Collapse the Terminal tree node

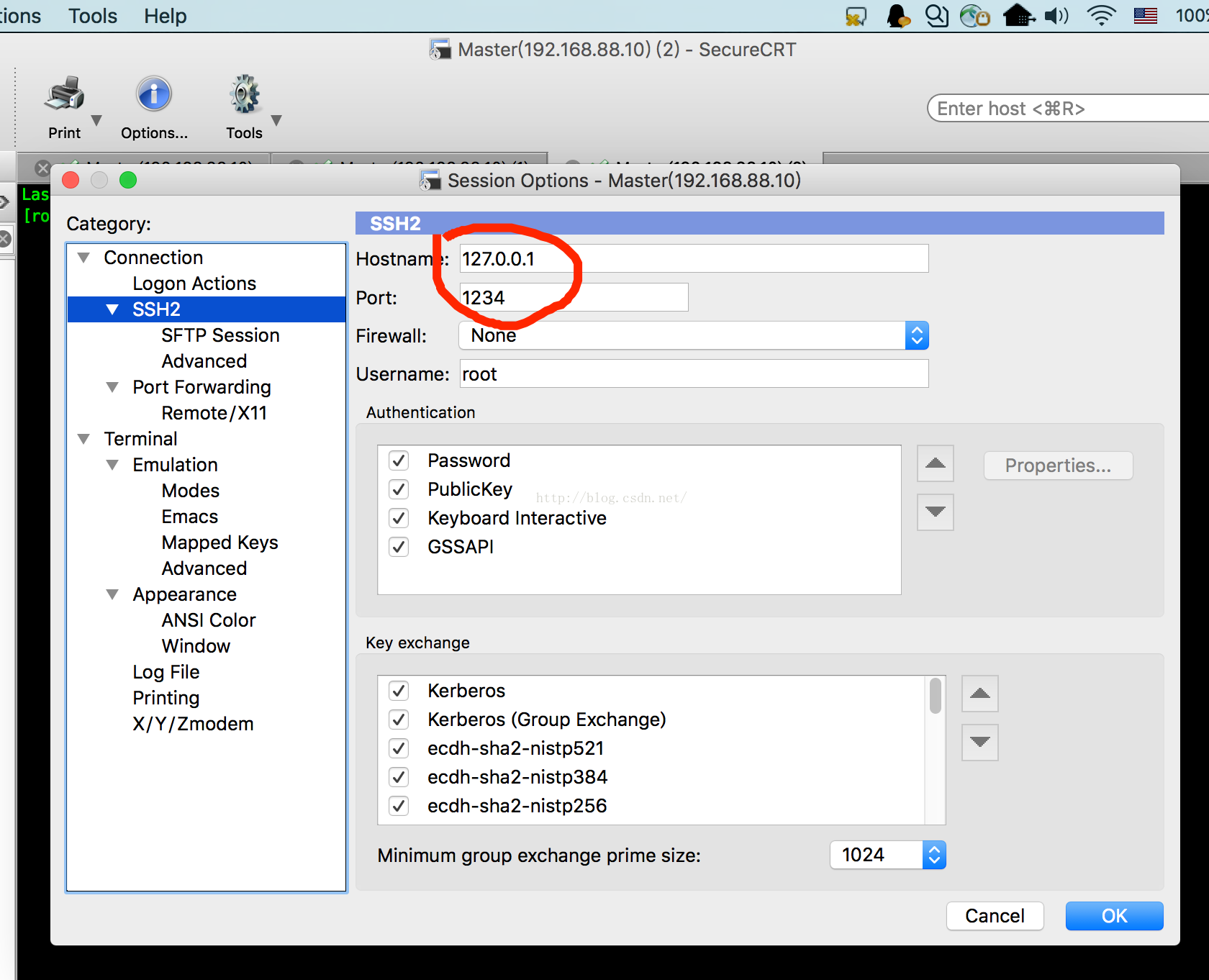click(x=83, y=439)
